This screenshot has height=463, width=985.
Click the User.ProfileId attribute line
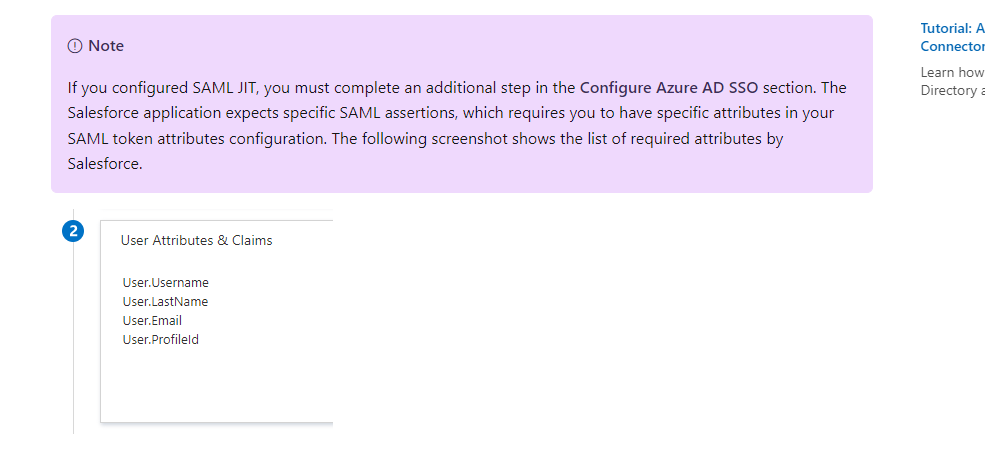161,340
